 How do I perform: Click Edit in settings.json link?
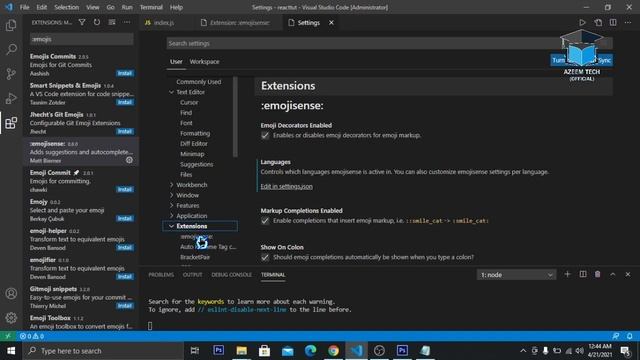pyautogui.click(x=287, y=187)
